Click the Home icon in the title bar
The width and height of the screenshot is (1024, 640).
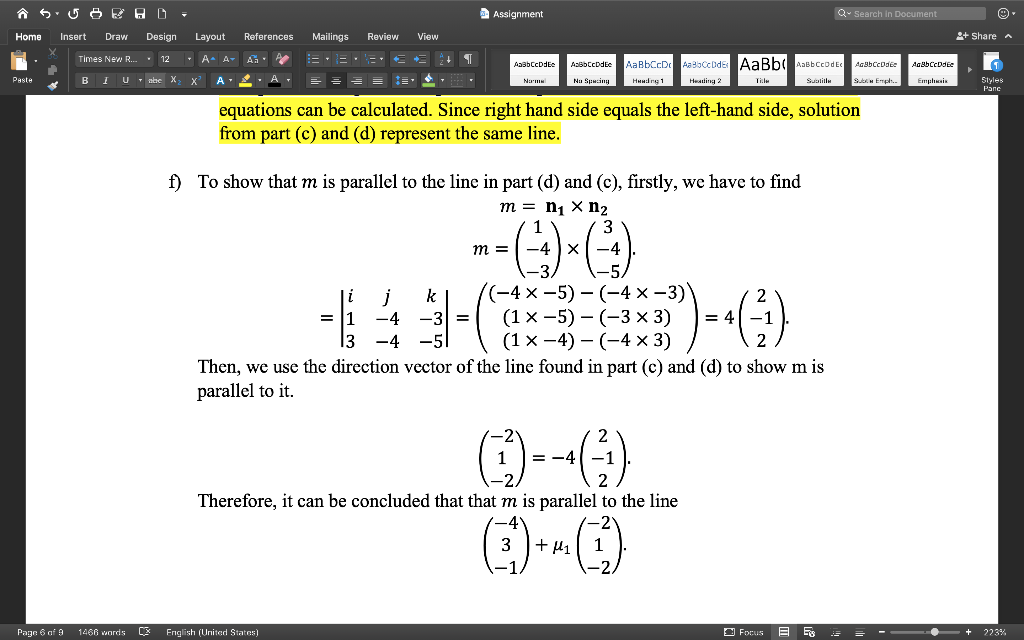(22, 14)
